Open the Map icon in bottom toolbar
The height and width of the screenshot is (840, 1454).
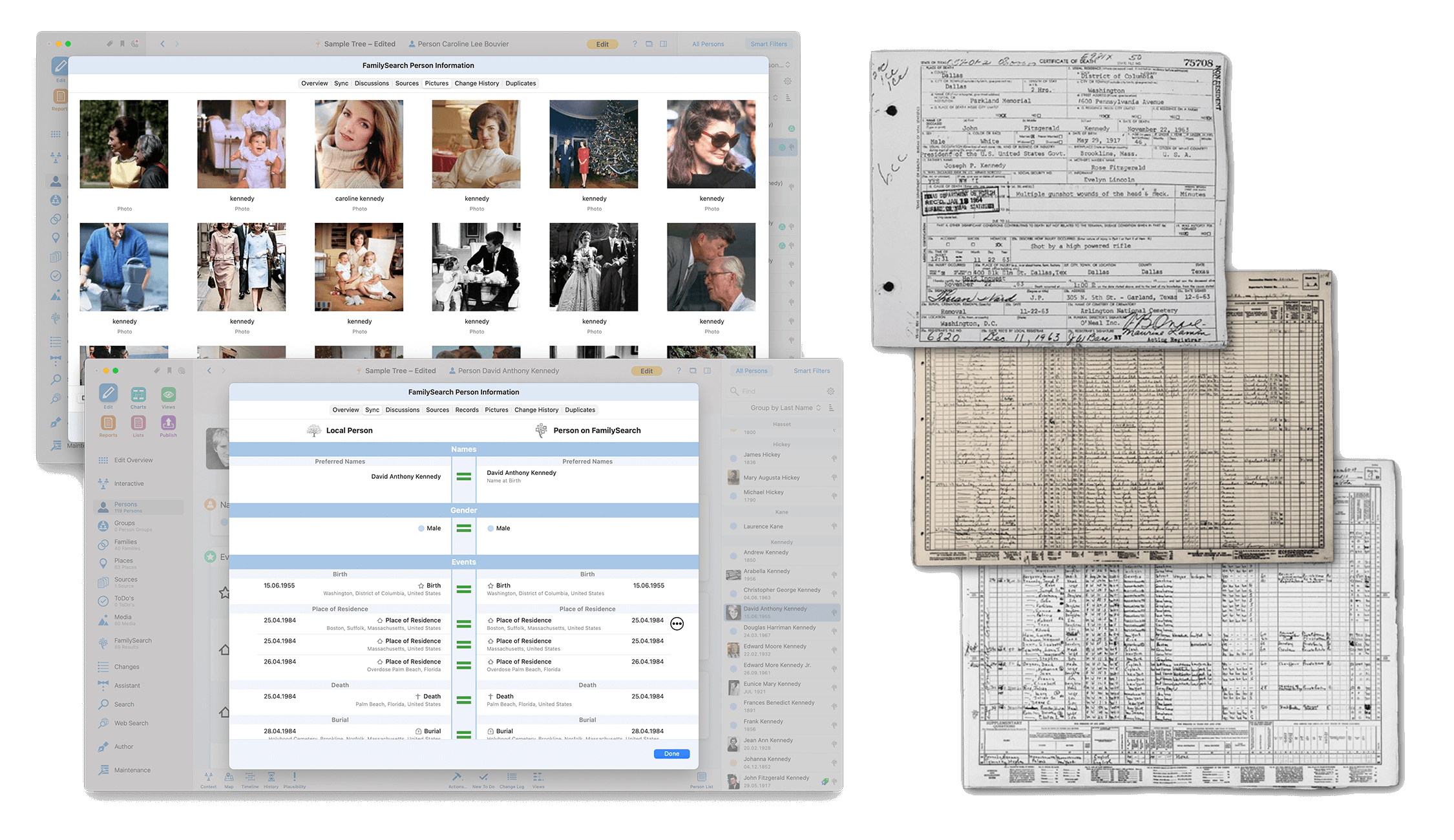point(229,777)
